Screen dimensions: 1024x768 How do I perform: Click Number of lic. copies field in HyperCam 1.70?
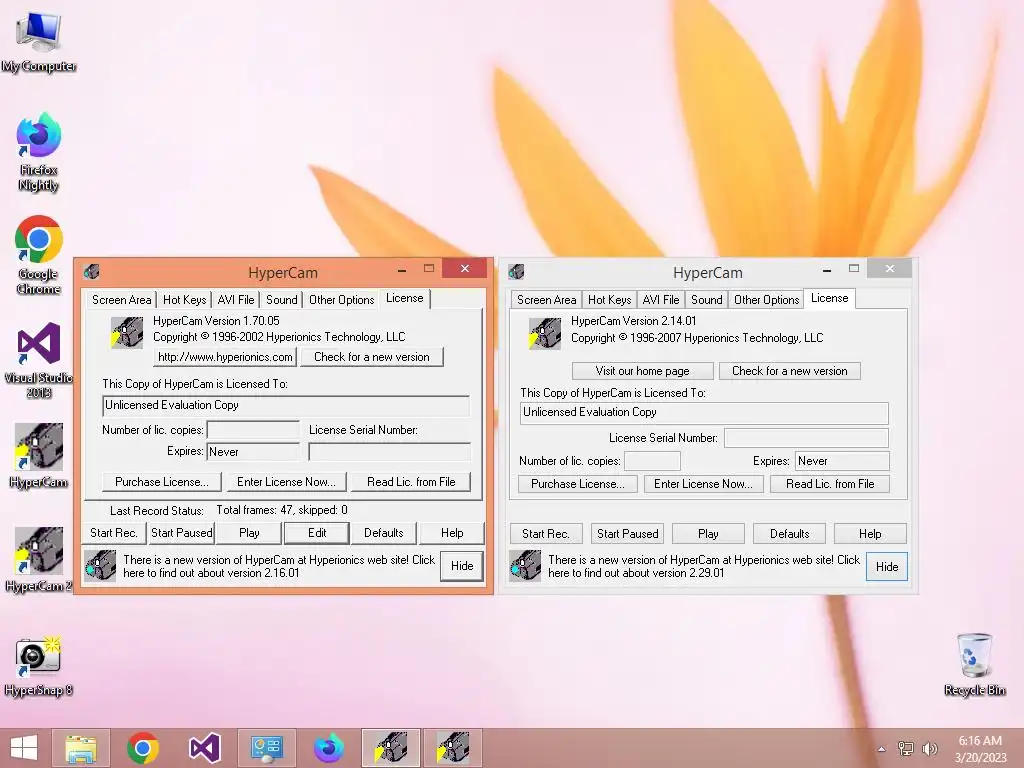[x=253, y=430]
